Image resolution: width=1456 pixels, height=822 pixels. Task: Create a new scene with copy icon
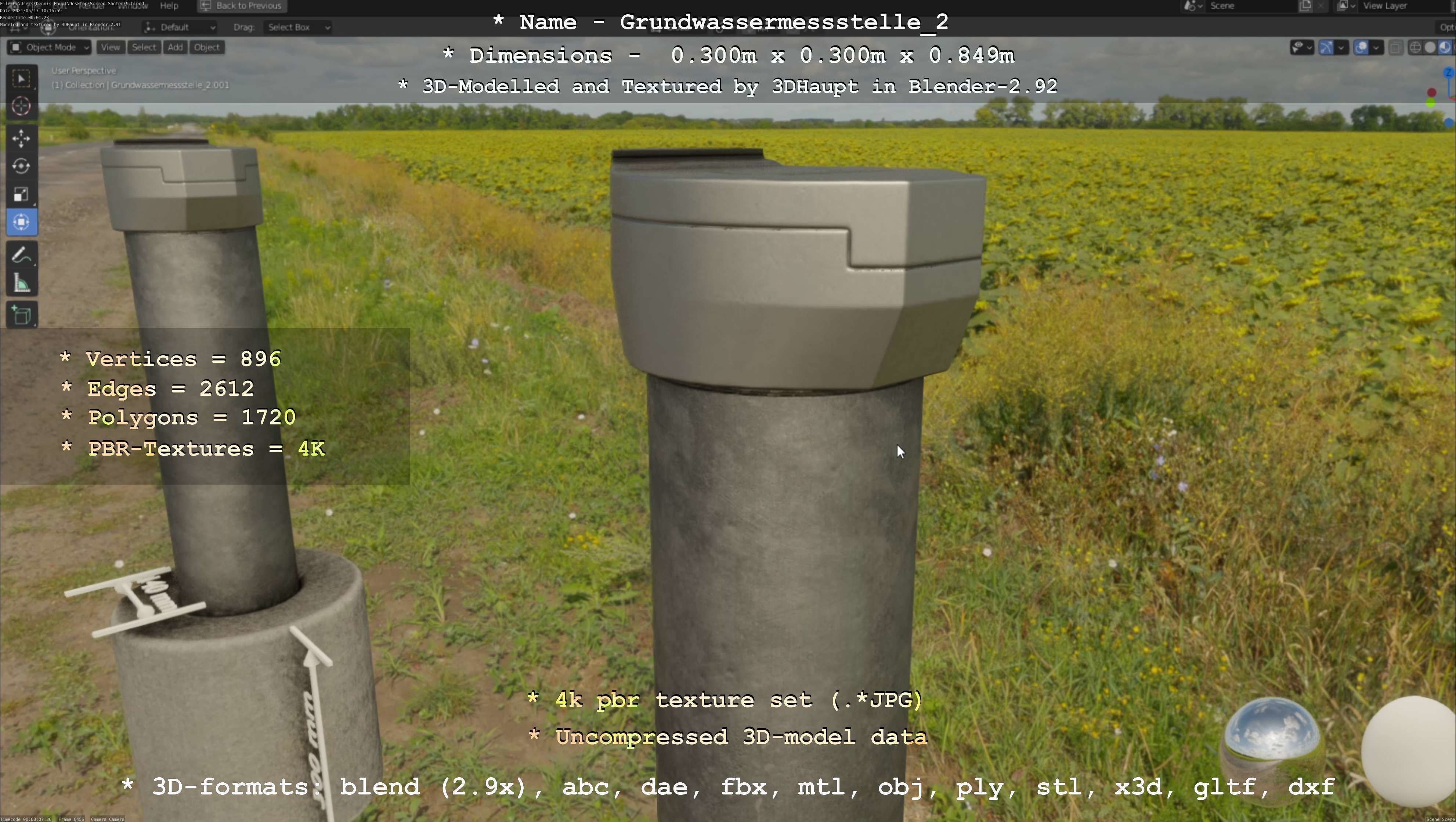1305,6
